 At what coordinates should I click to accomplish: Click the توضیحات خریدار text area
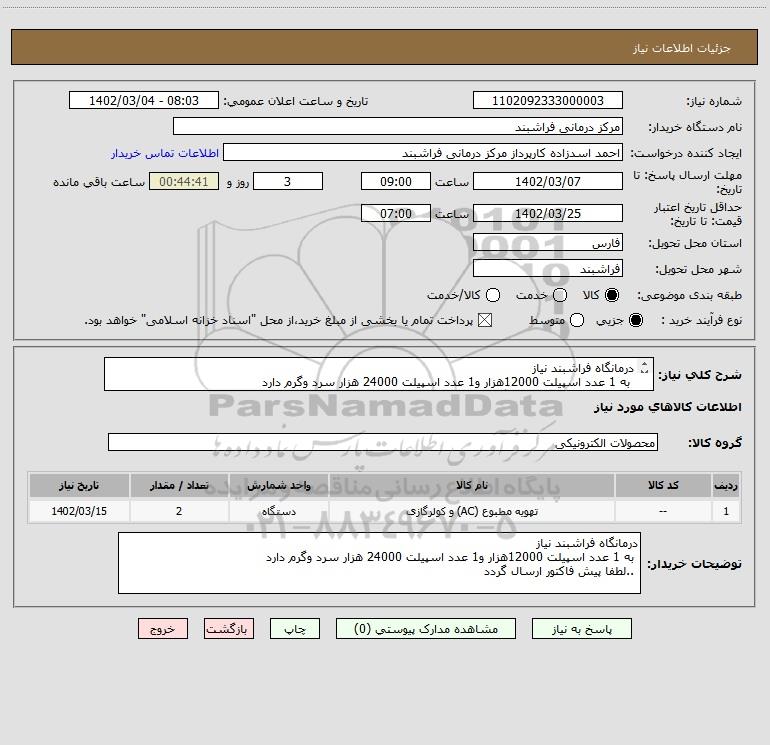pyautogui.click(x=379, y=563)
